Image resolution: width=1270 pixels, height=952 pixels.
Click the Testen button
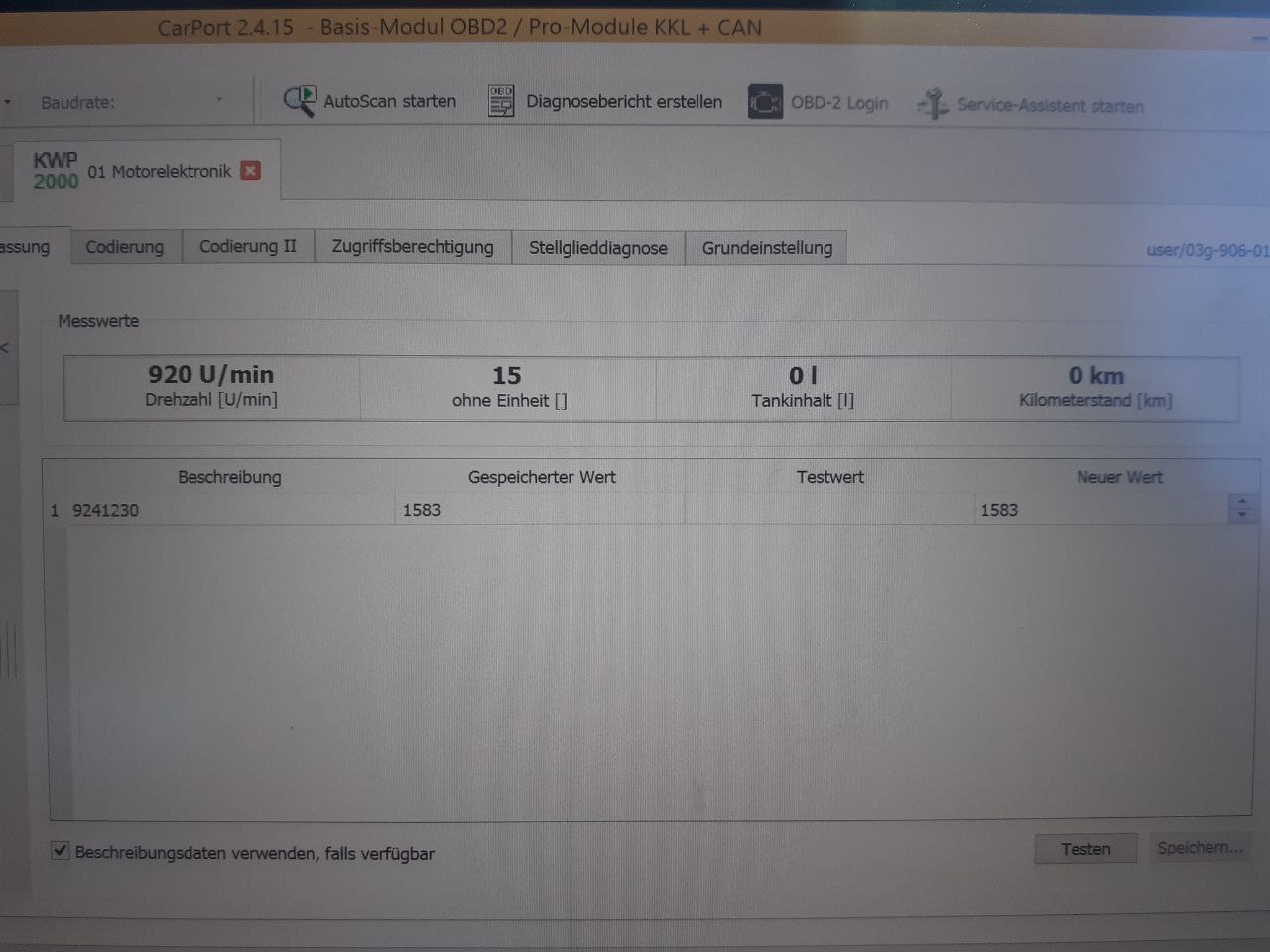click(1085, 849)
